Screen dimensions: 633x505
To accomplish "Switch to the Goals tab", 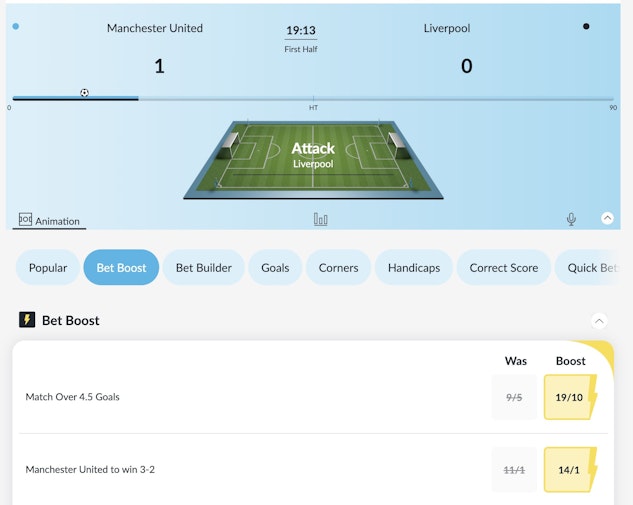I will click(x=275, y=268).
